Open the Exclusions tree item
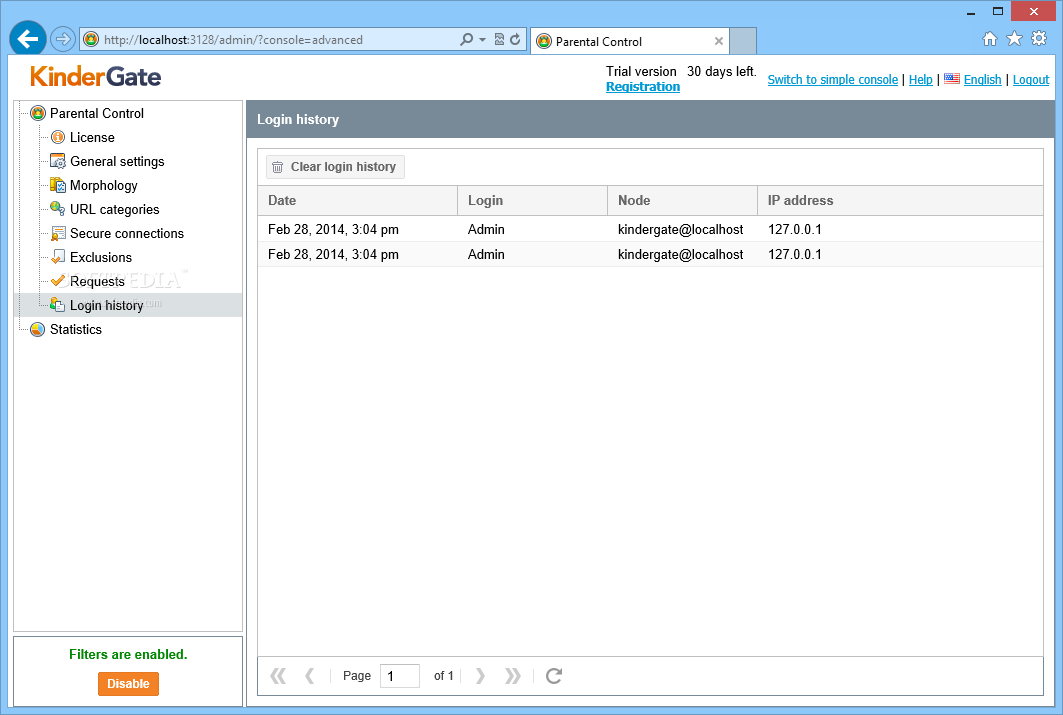 (101, 258)
